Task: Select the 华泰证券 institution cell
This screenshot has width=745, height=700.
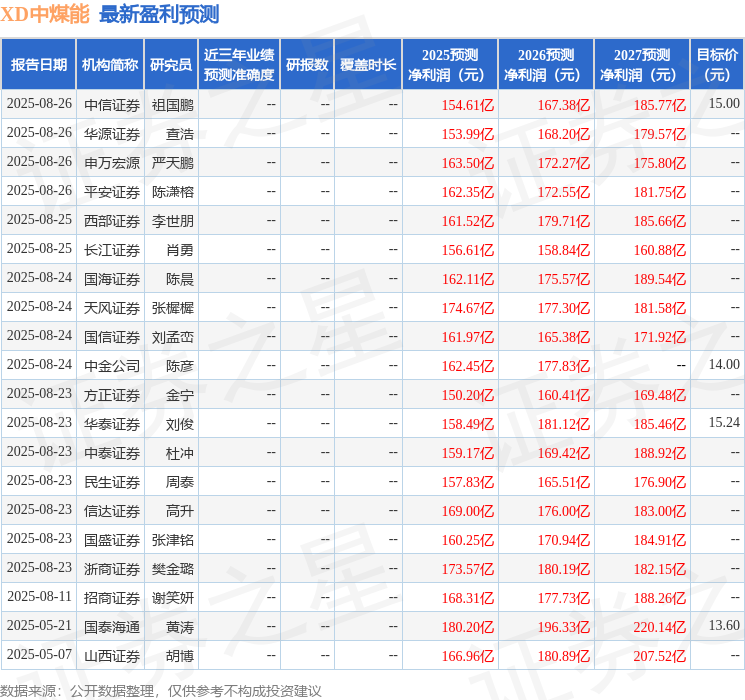Action: [x=112, y=424]
